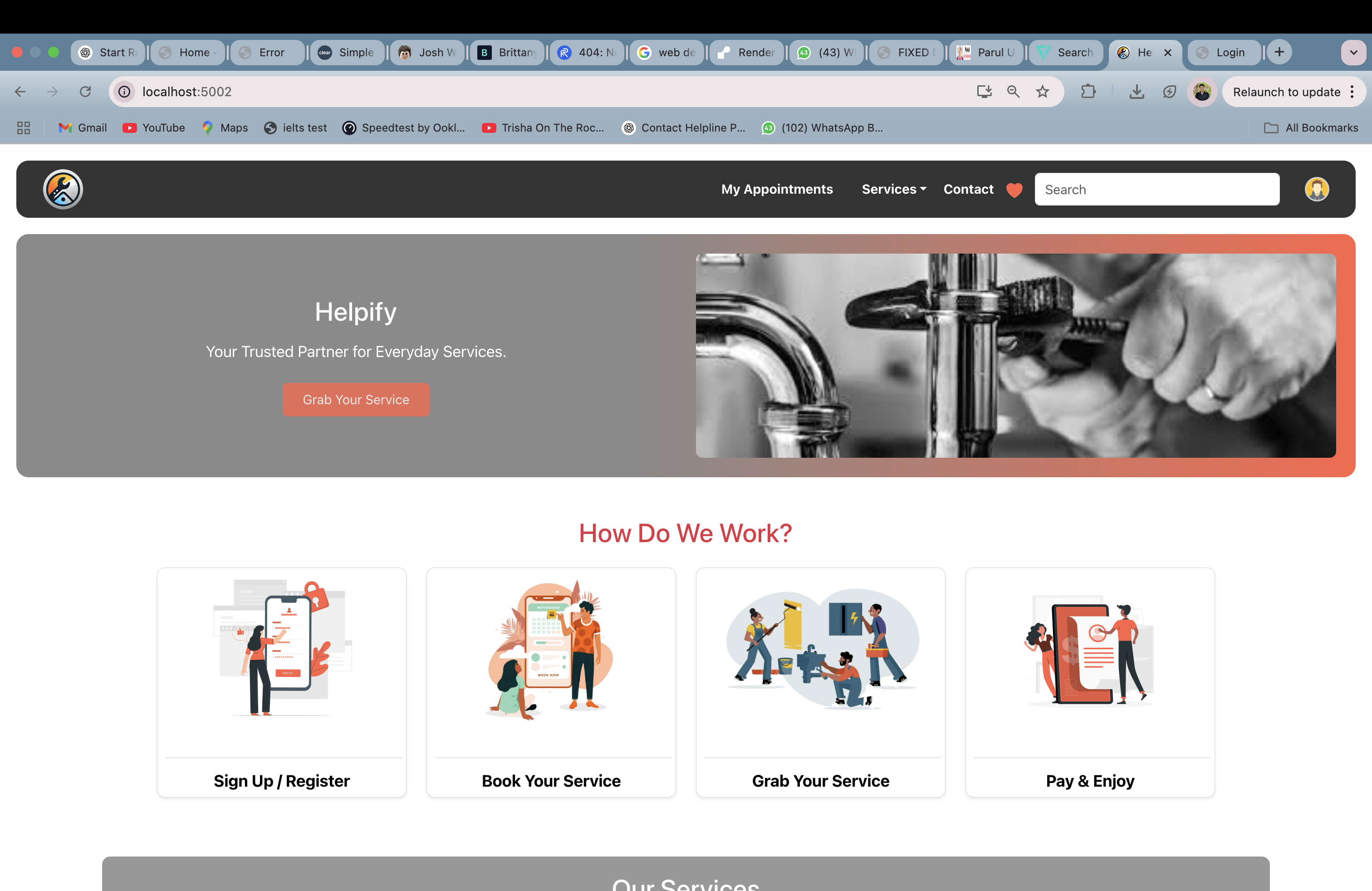The height and width of the screenshot is (891, 1372).
Task: Click the Relaunch to update button
Action: coord(1287,91)
